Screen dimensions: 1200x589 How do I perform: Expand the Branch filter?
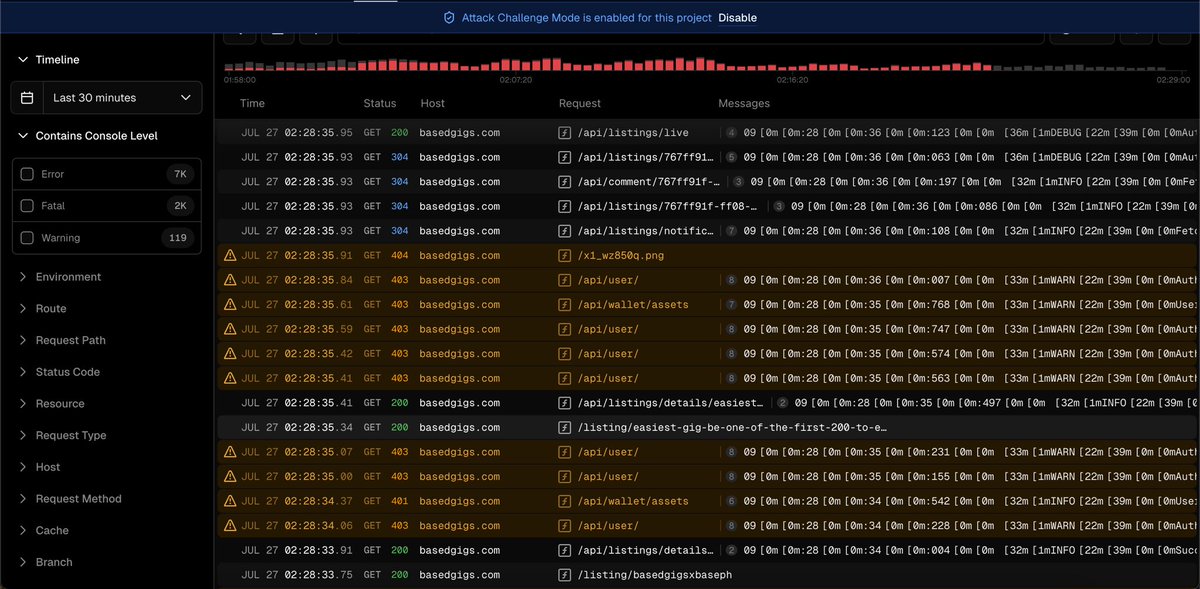tap(46, 562)
